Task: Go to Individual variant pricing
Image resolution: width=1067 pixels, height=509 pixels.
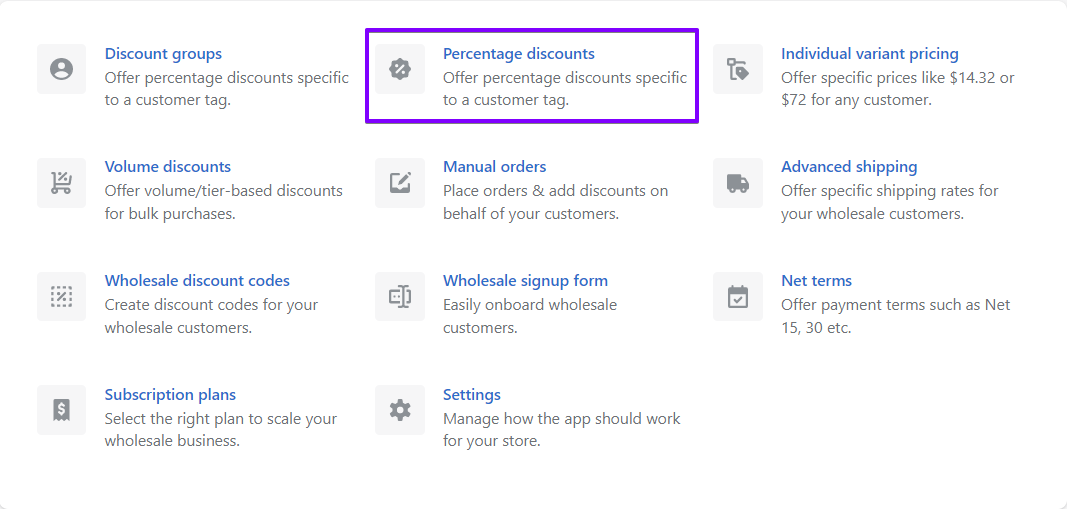Action: (870, 53)
